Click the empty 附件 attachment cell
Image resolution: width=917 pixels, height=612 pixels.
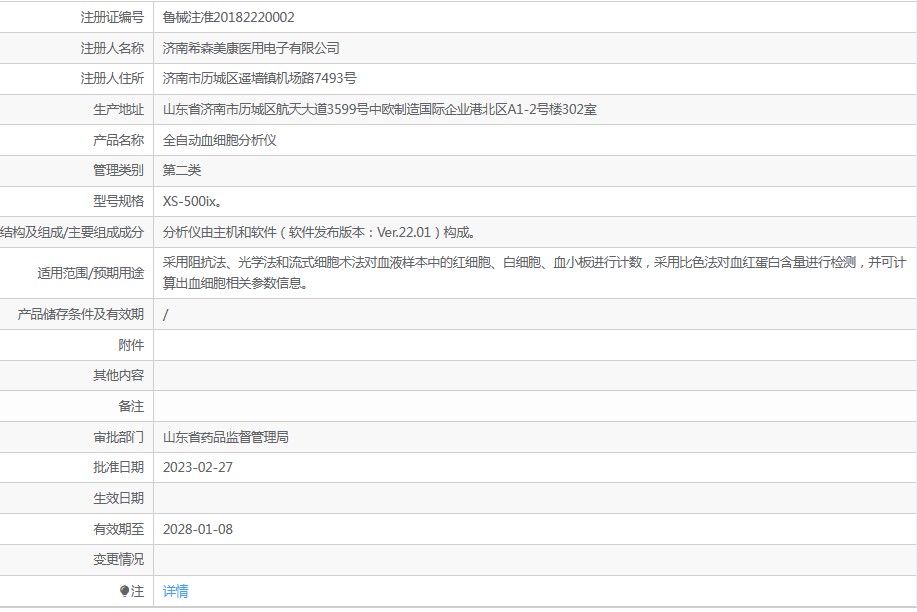tap(534, 345)
